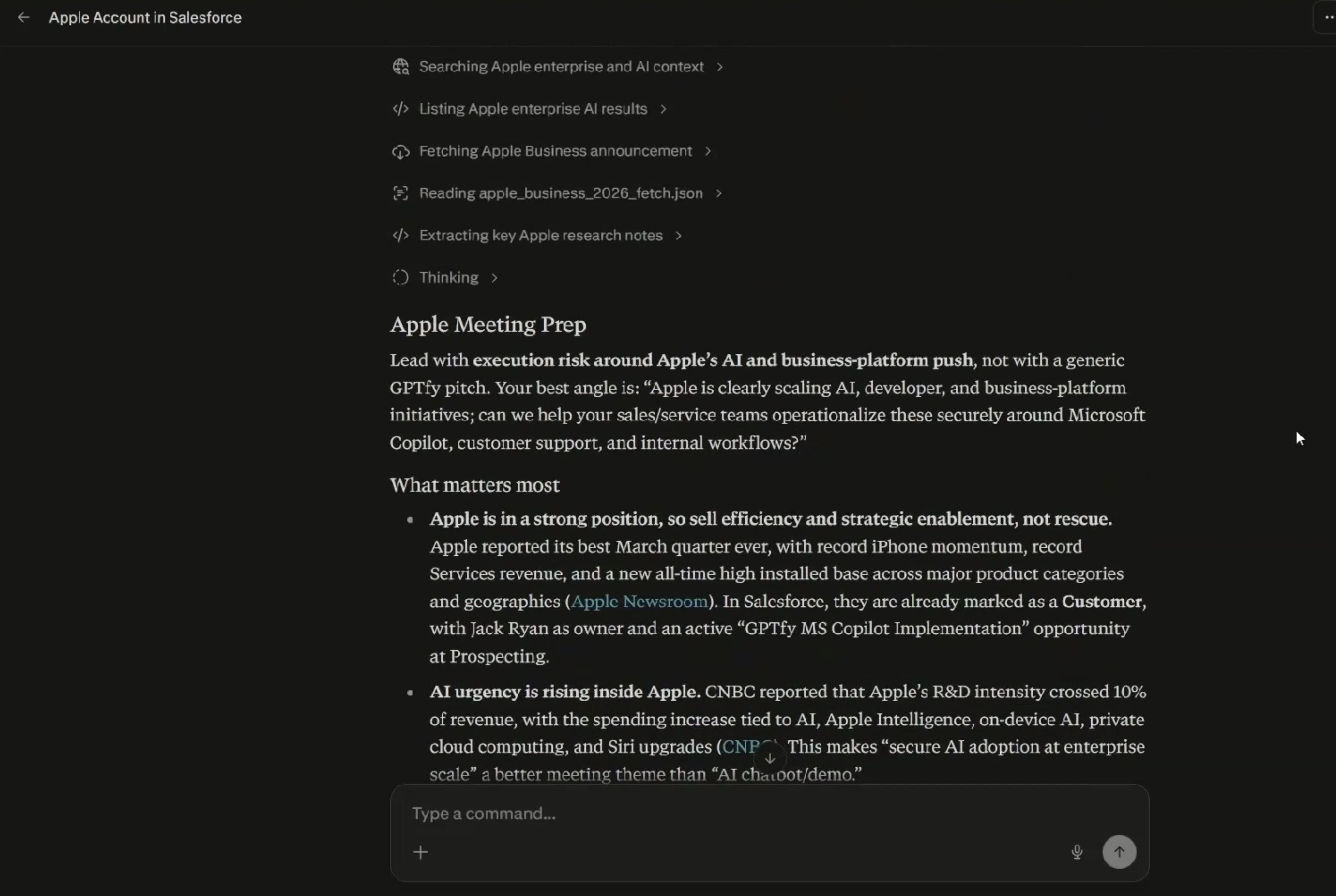Image resolution: width=1336 pixels, height=896 pixels.
Task: Click the code icon next to Extracting key Apple research notes
Action: coord(401,236)
